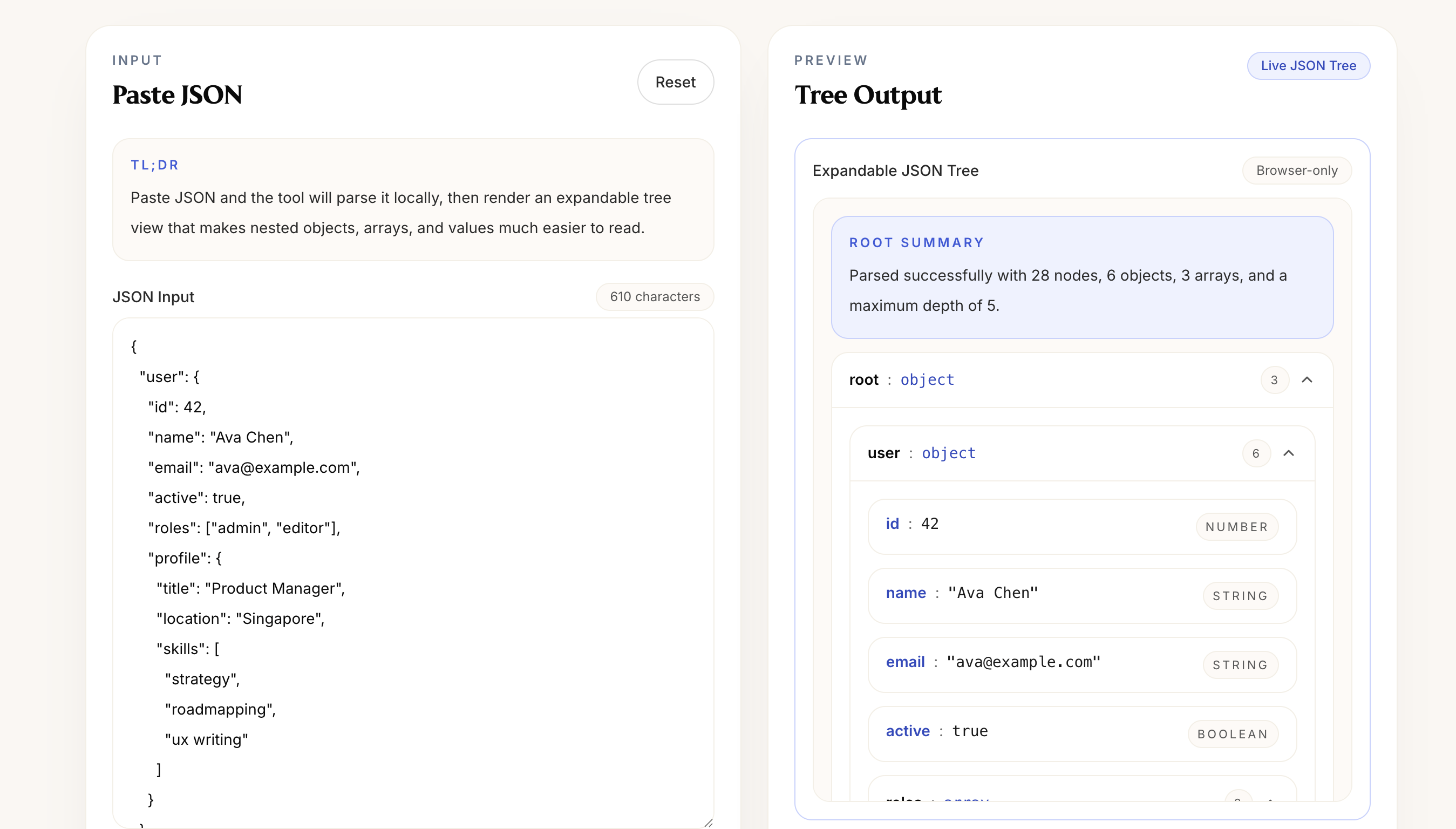Screen dimensions: 1456x829
Task: Collapse the root object chevron
Action: 1307,380
